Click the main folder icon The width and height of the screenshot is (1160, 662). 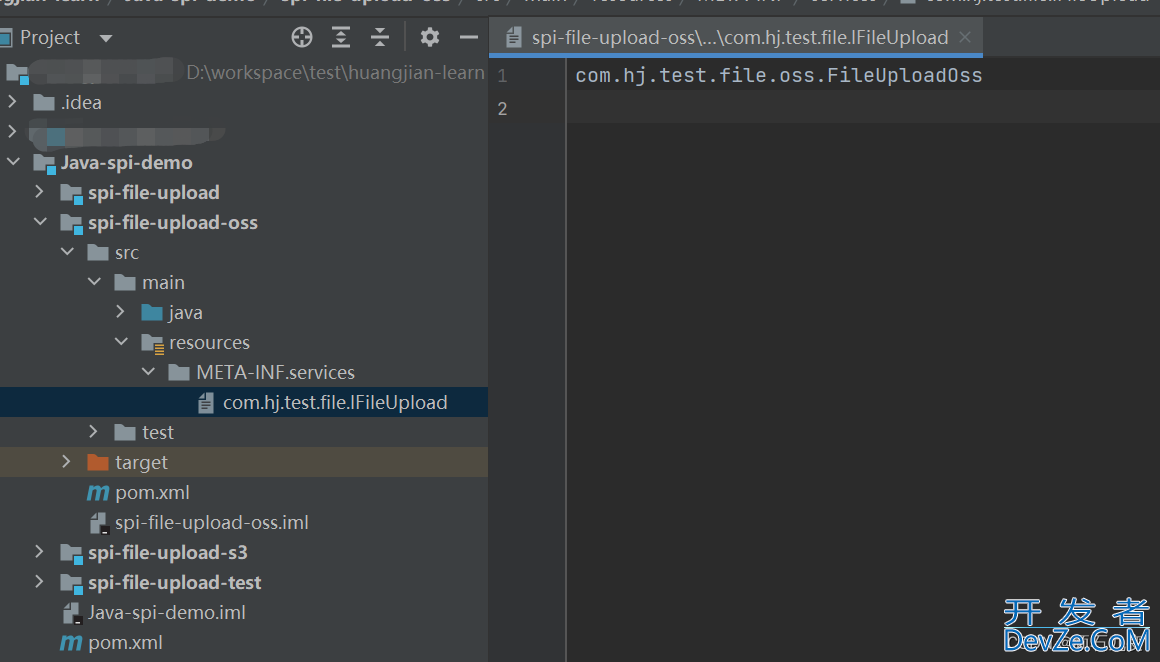coord(126,283)
